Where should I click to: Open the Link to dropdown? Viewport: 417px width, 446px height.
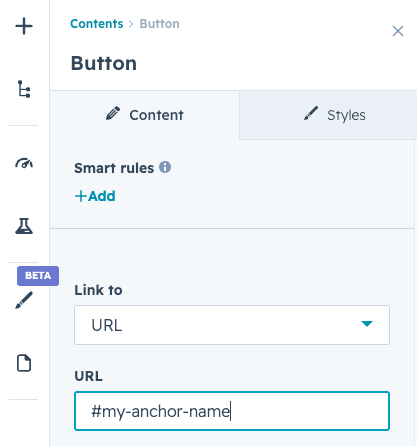pos(232,325)
